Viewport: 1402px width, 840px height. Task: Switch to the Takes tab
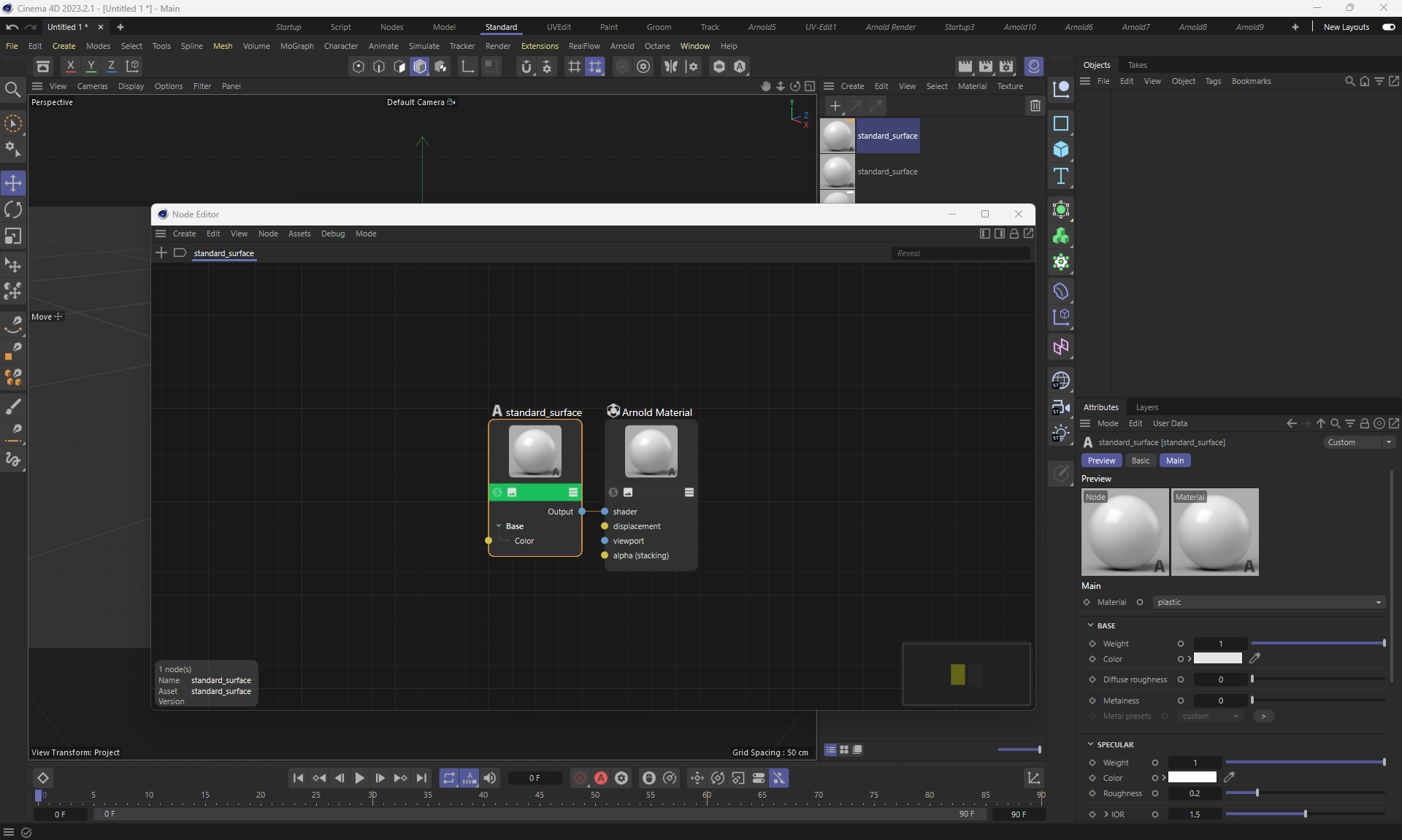tap(1137, 65)
